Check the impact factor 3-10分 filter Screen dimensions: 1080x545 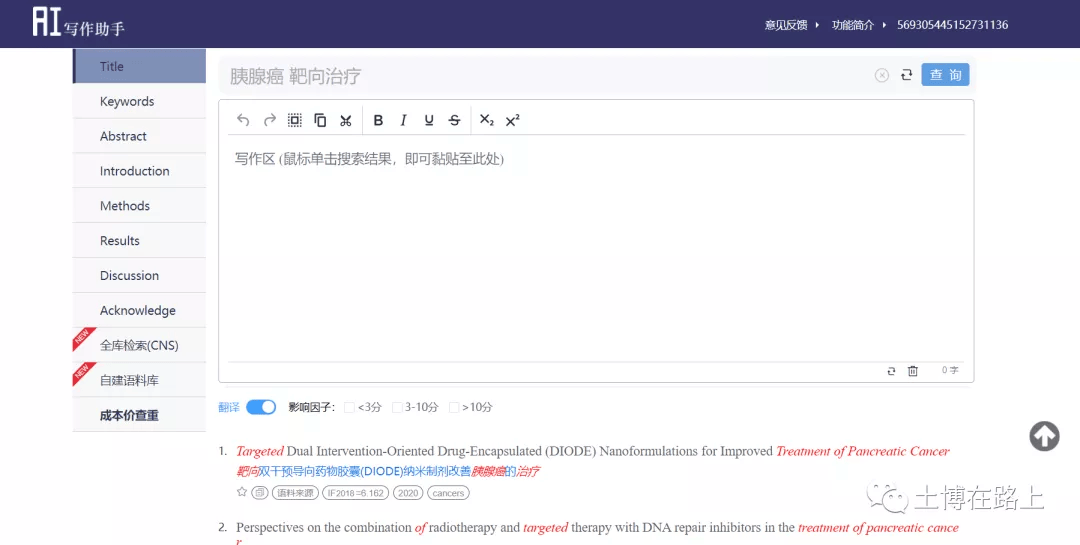(x=397, y=407)
